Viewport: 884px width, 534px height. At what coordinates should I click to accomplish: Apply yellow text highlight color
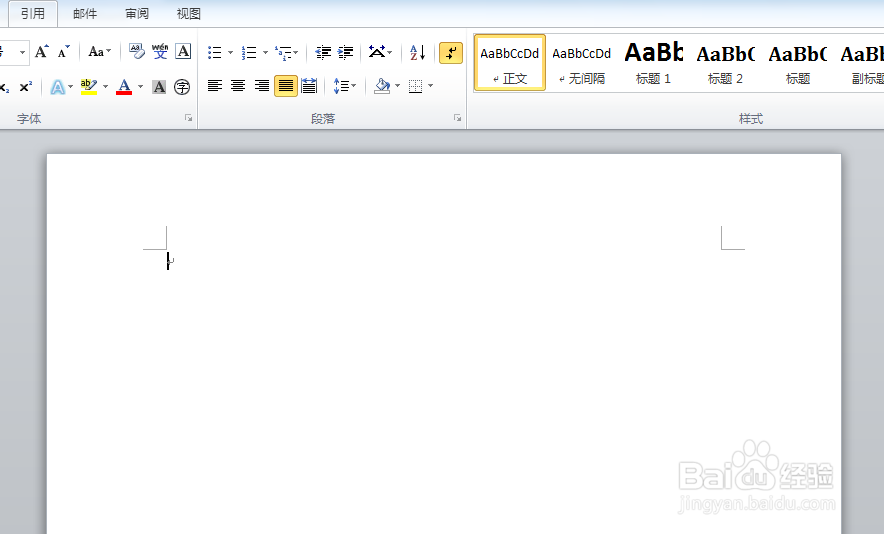pyautogui.click(x=89, y=87)
